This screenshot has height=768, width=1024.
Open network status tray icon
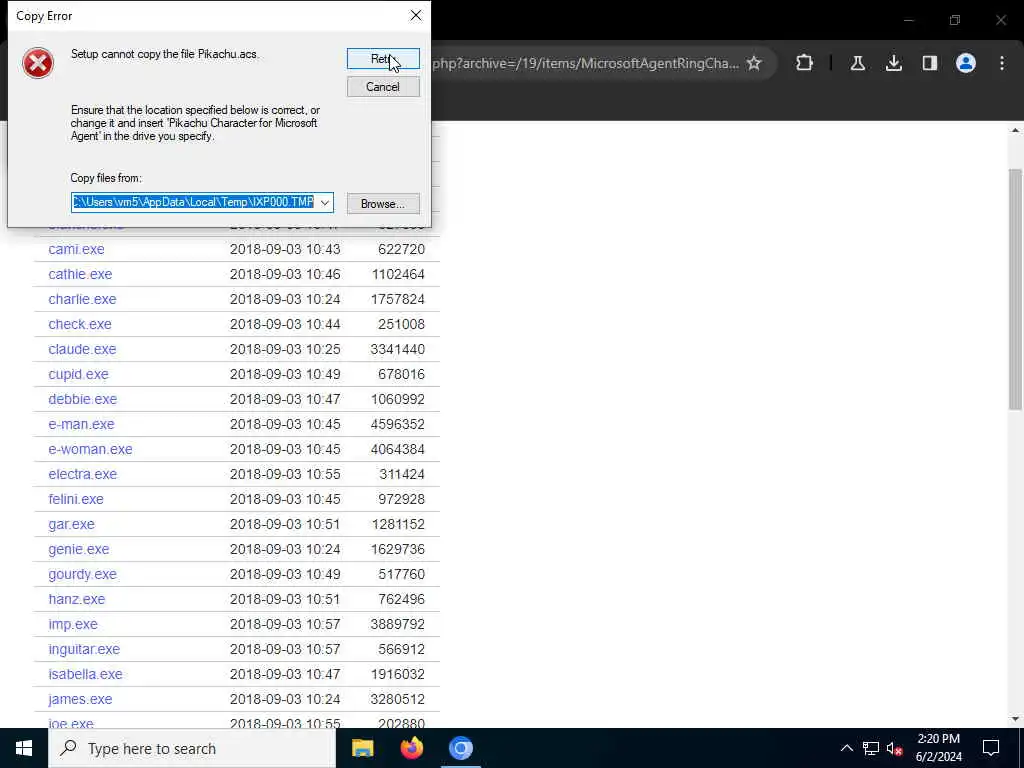coord(871,748)
